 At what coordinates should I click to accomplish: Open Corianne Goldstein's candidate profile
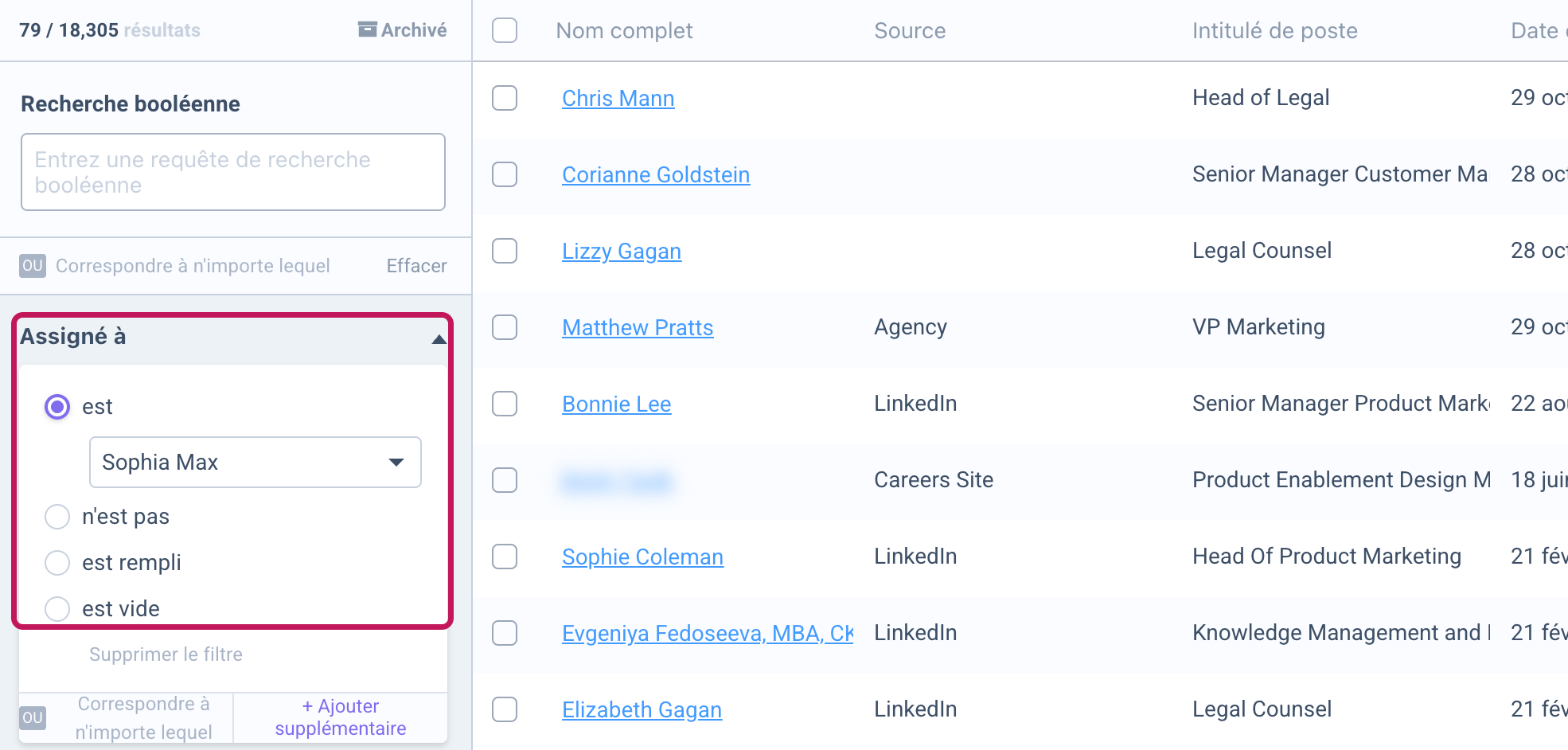[656, 175]
